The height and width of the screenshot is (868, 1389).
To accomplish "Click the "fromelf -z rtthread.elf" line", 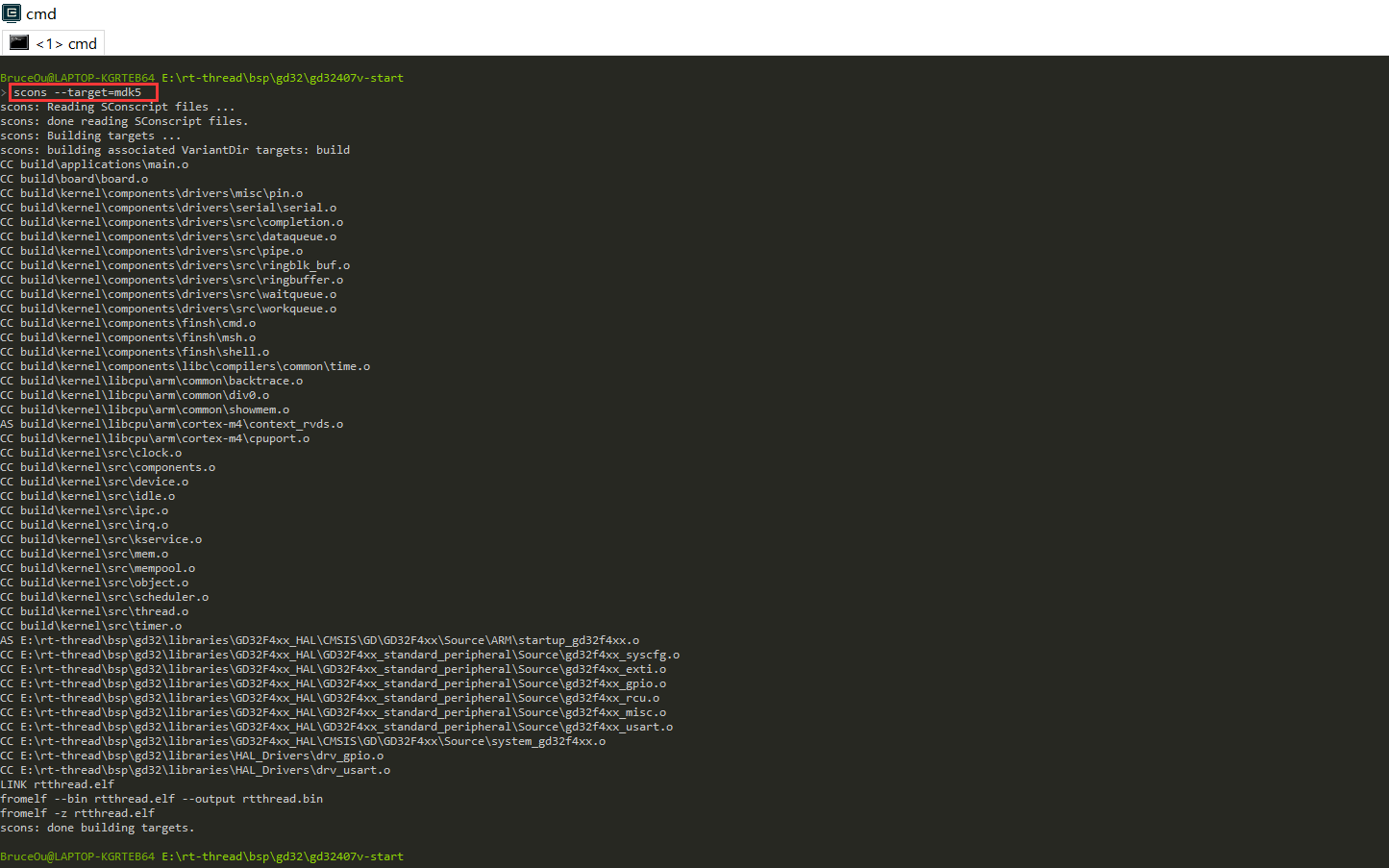I will click(x=77, y=813).
